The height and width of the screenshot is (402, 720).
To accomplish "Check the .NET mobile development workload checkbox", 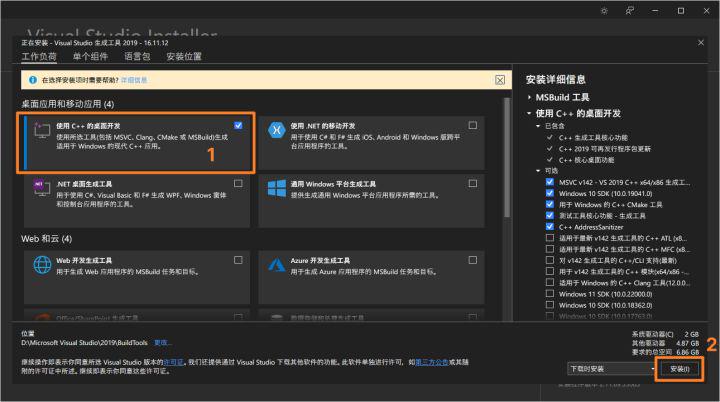I will [472, 125].
